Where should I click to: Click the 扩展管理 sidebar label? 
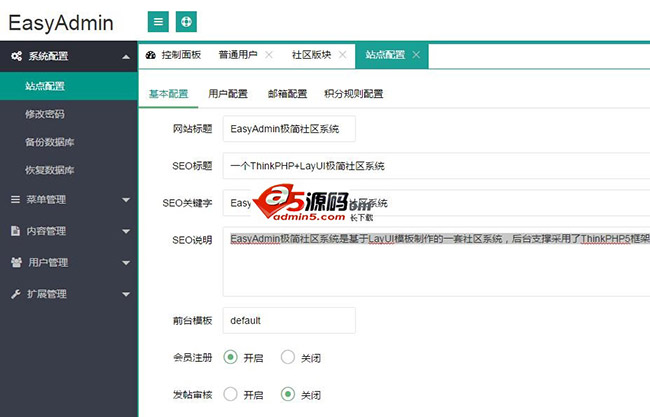click(x=46, y=294)
